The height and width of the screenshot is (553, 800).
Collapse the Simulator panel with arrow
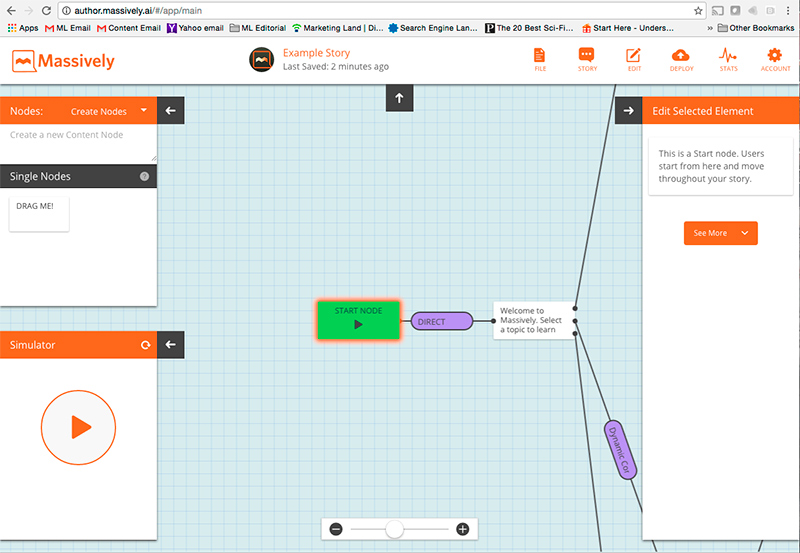(x=170, y=345)
